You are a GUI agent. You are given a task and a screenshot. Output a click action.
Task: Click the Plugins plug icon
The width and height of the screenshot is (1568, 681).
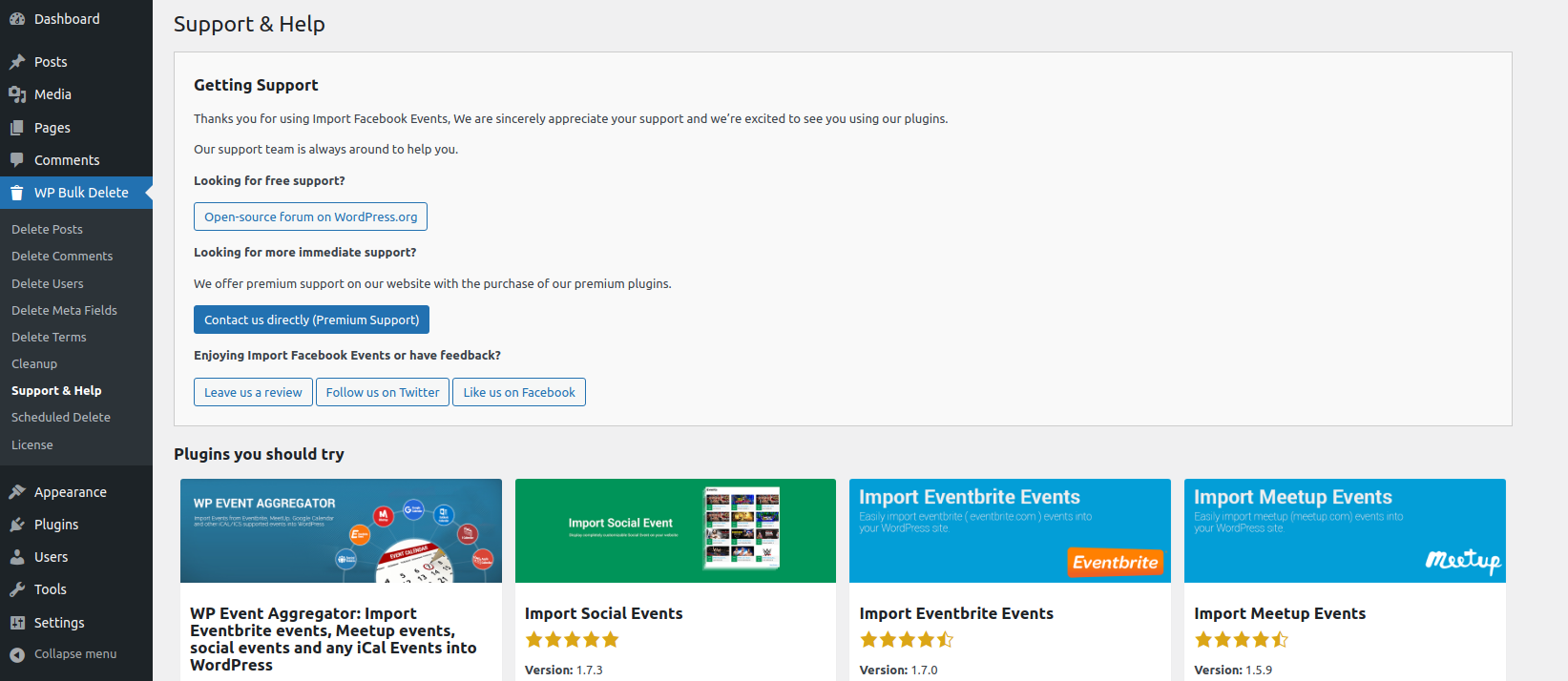click(x=17, y=525)
